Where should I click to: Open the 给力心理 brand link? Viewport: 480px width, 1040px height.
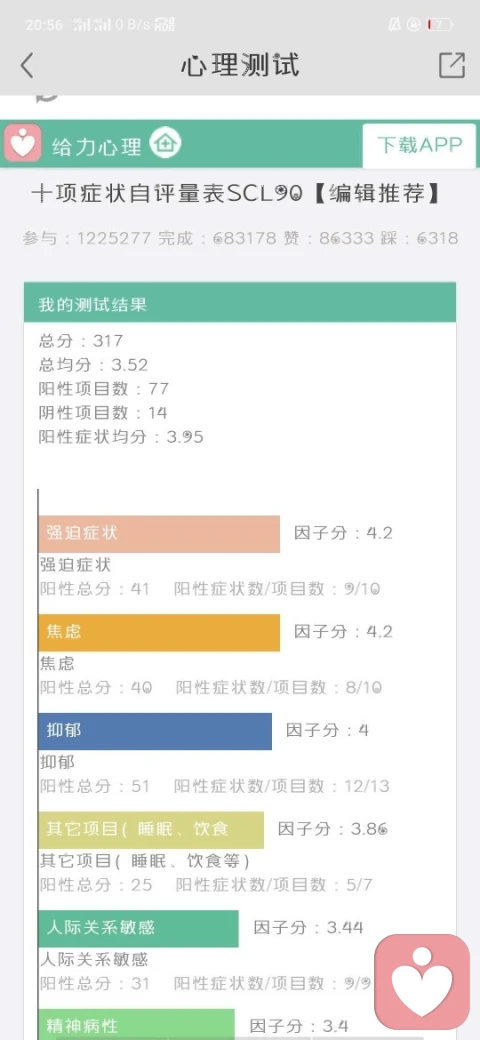point(97,145)
